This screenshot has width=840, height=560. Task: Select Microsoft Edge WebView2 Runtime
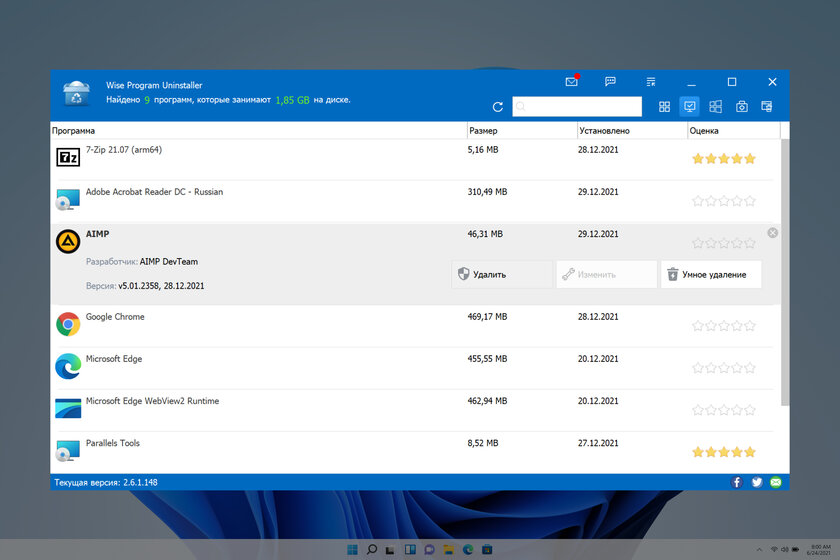tap(416, 410)
